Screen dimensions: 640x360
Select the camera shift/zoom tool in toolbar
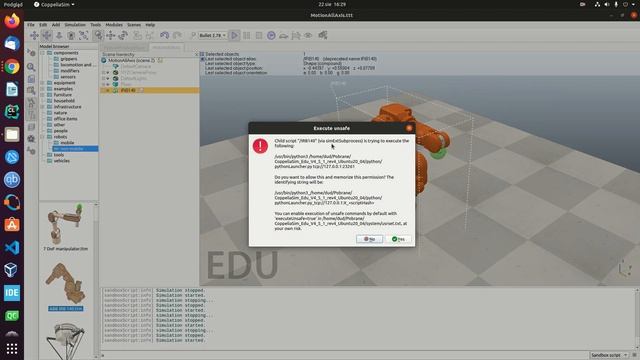(x=59, y=36)
